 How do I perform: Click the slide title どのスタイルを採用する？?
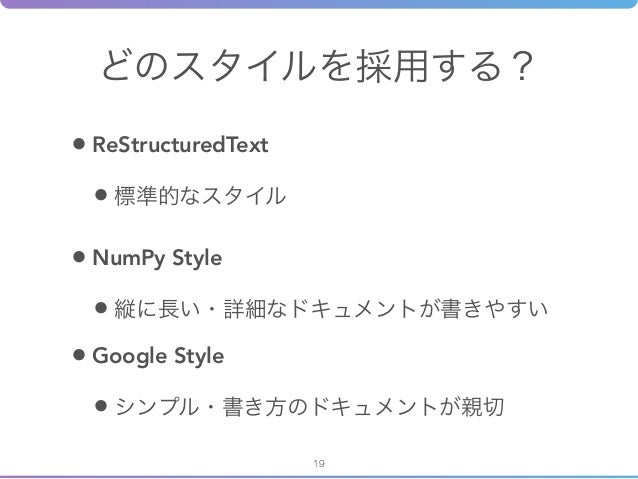(317, 66)
